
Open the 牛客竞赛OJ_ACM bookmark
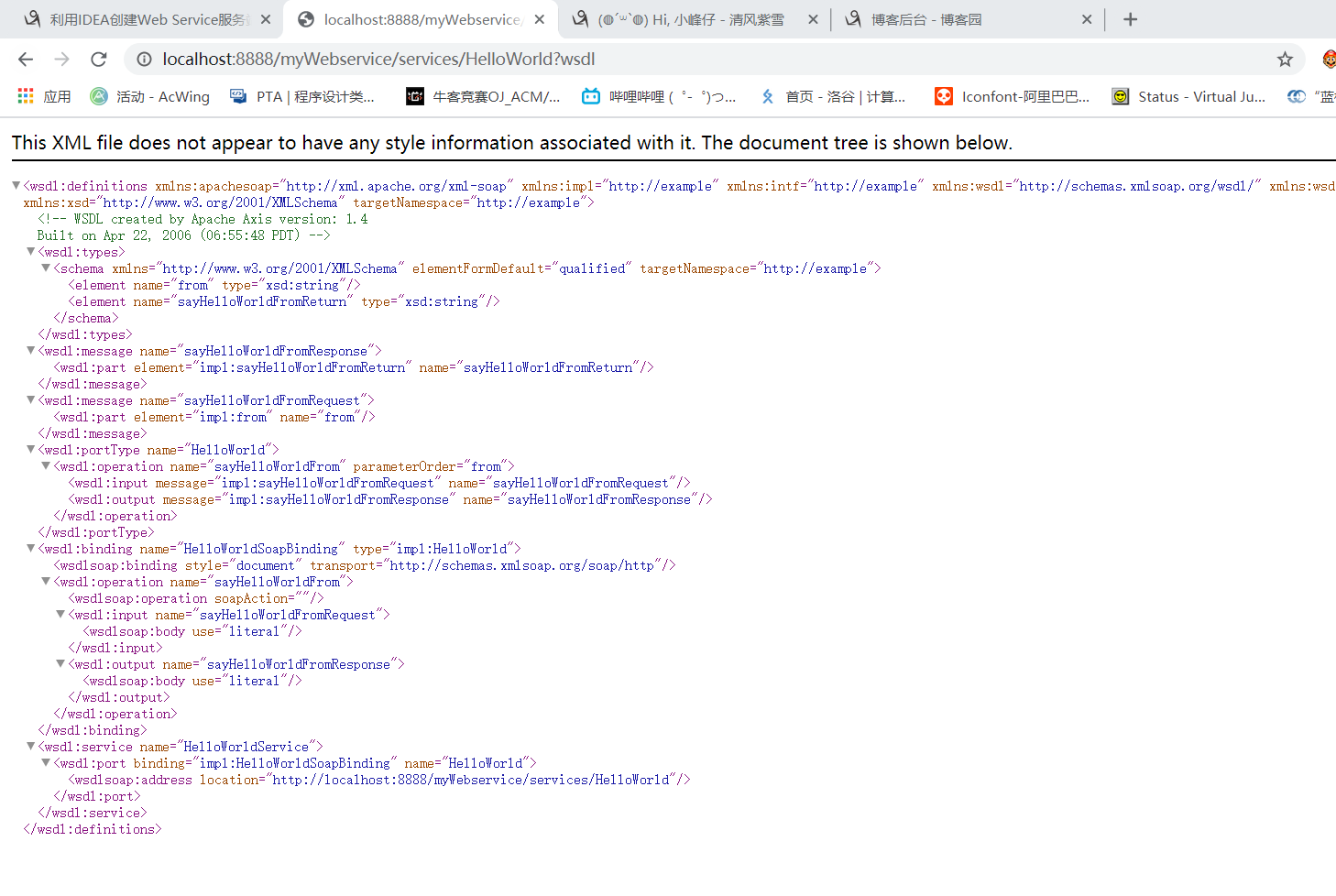click(x=484, y=96)
